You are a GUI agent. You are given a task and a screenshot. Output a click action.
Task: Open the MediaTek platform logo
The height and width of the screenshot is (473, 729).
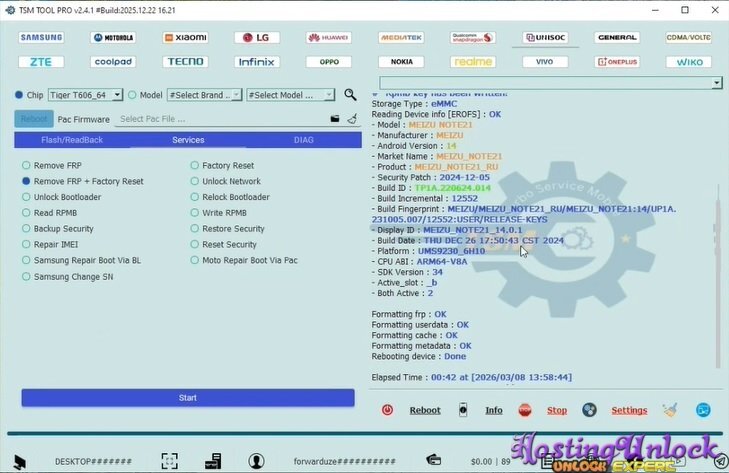401,37
